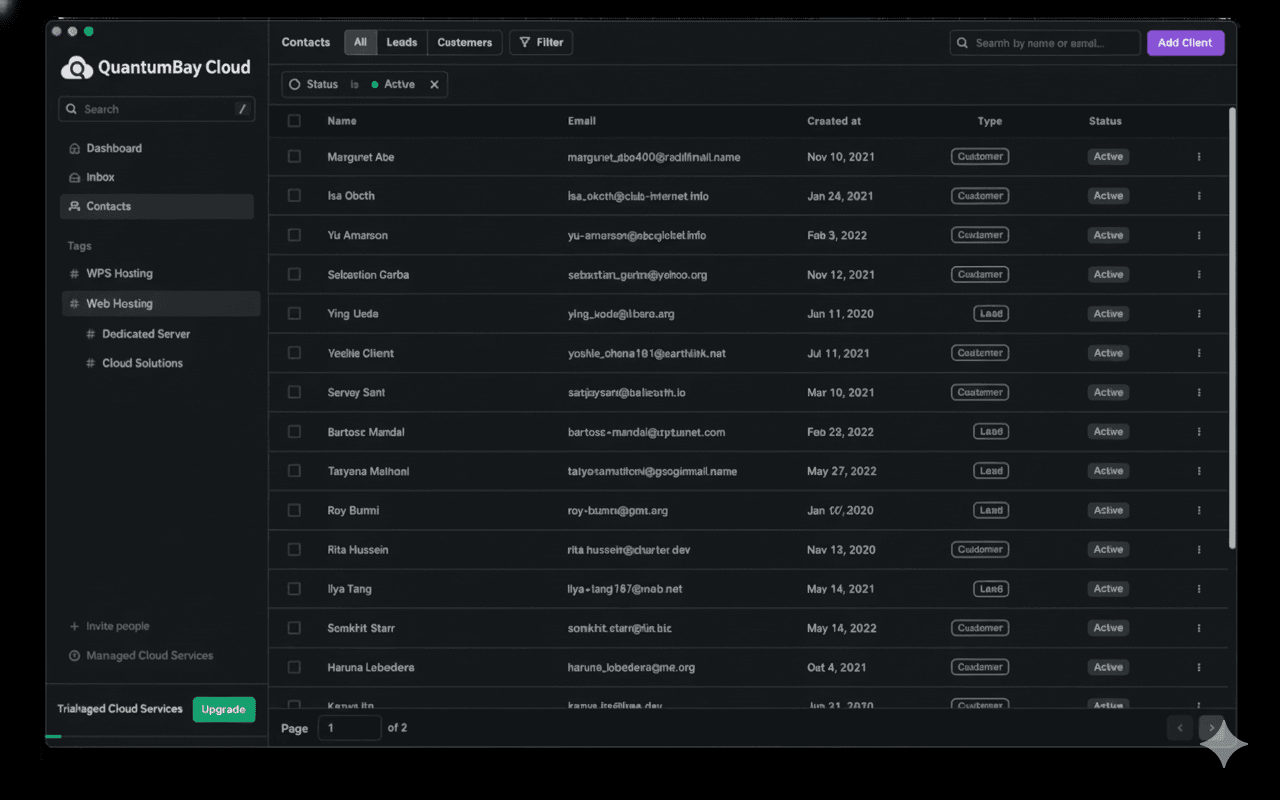Open the Dashboard from the sidebar
The height and width of the screenshot is (800, 1280).
[x=112, y=148]
